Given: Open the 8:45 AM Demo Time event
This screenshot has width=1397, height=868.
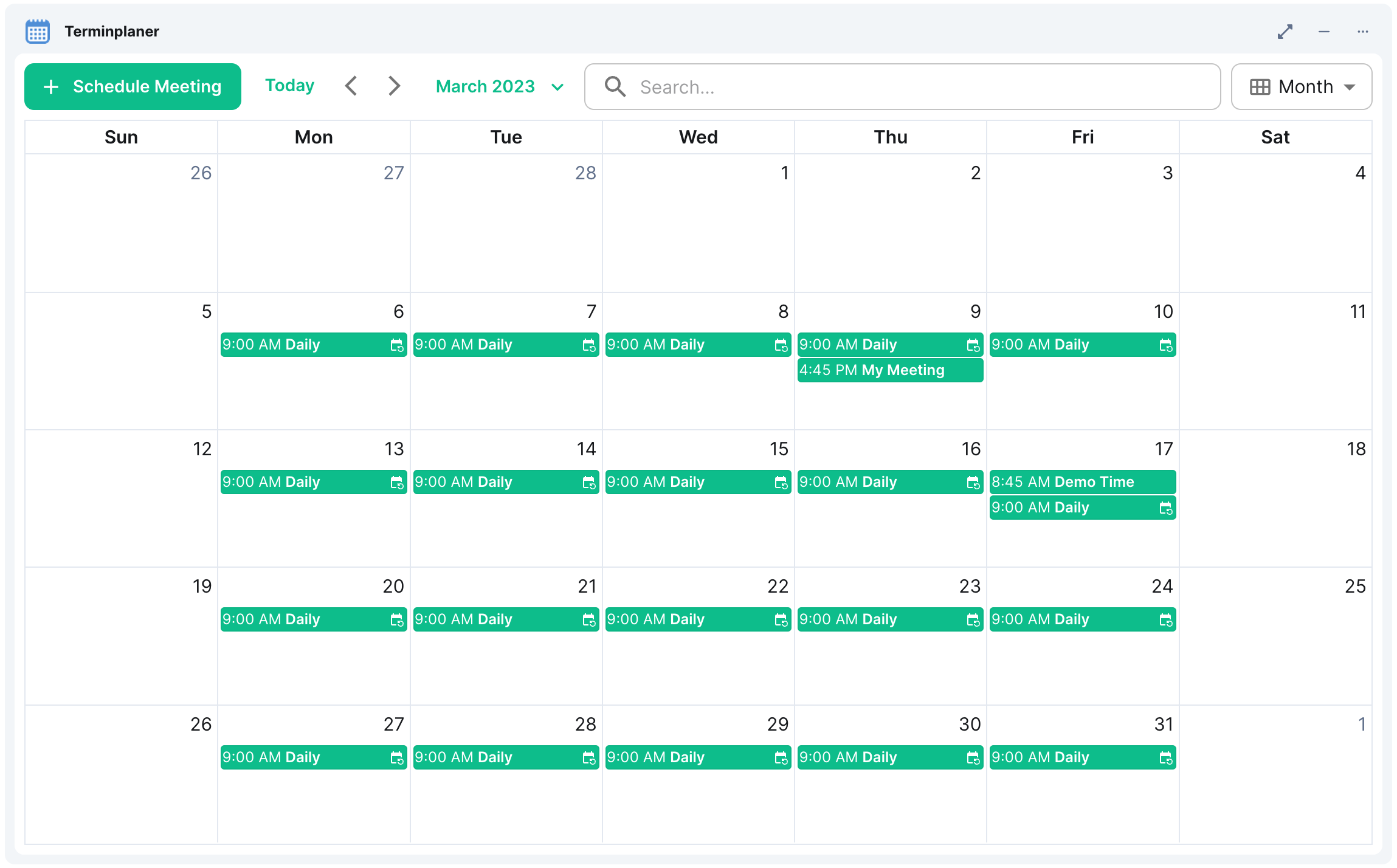Looking at the screenshot, I should coord(1081,482).
